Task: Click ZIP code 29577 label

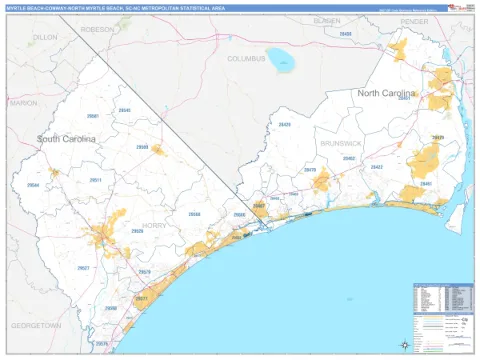Action: (x=141, y=298)
